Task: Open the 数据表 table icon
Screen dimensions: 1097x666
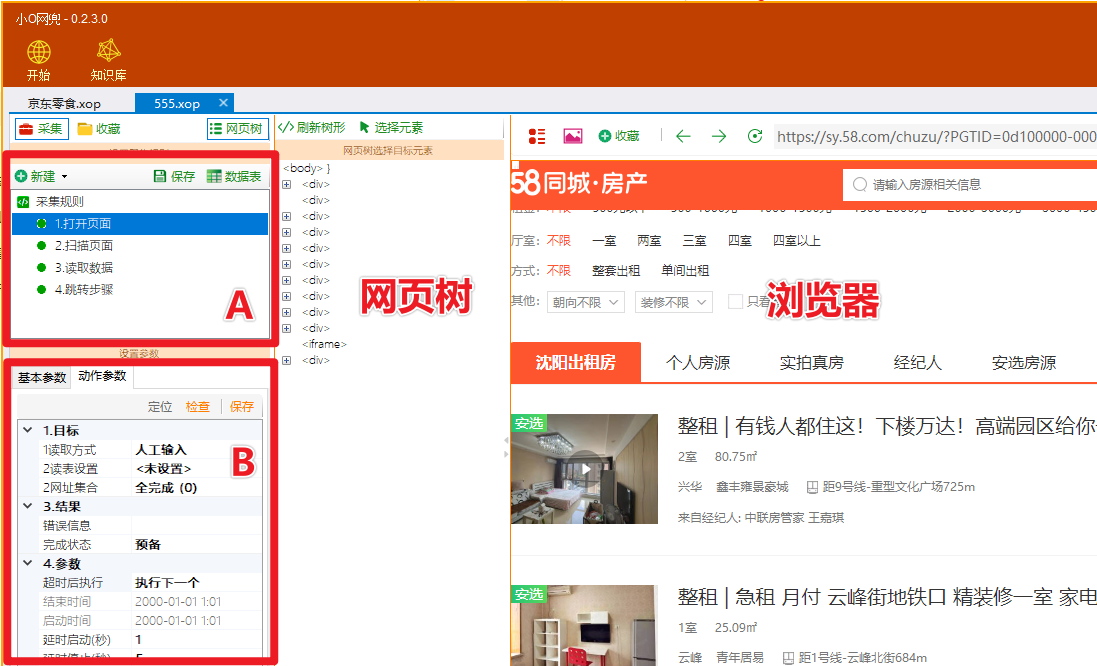Action: tap(214, 176)
